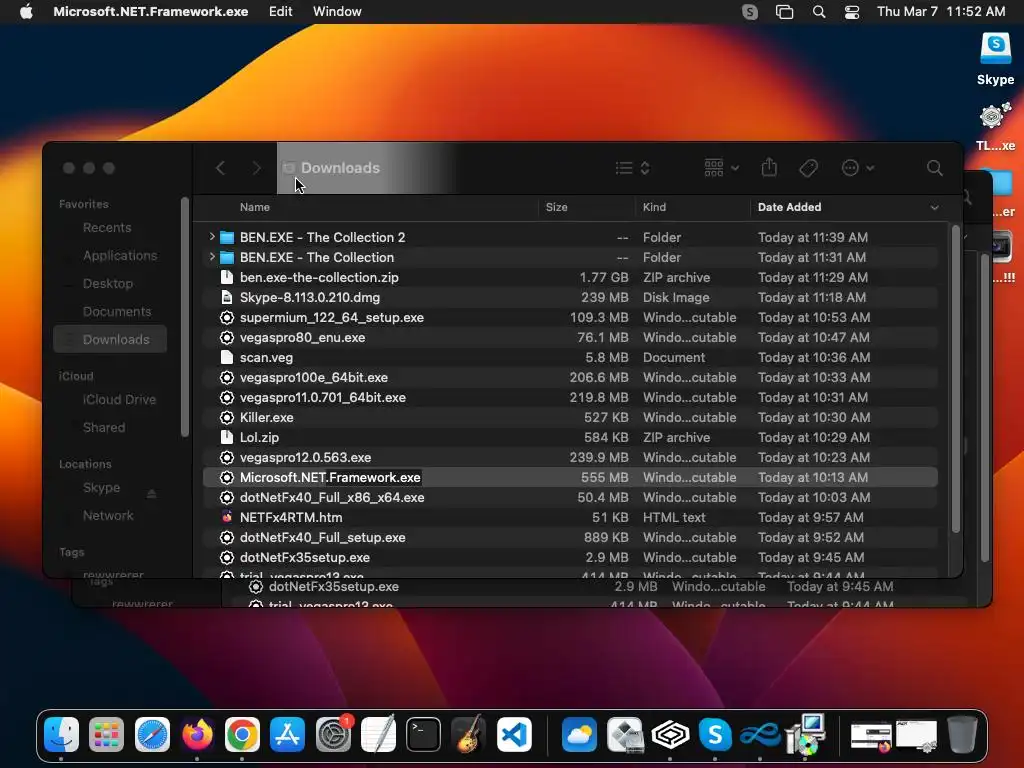Select dotNetFx40_Full_x86_x64.exe row

coord(570,498)
